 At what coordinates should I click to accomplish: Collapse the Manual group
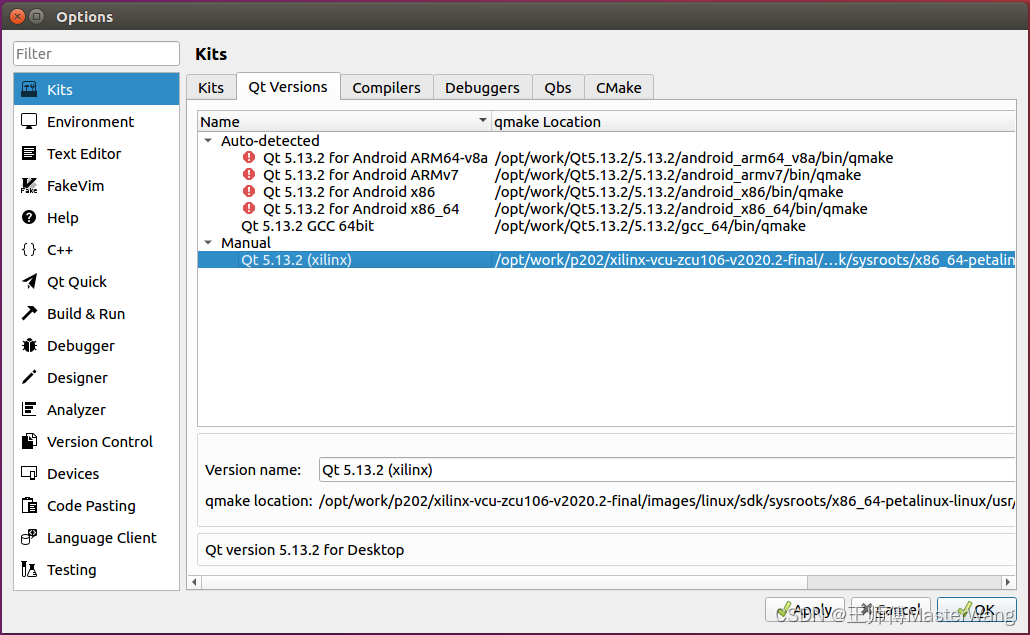[208, 242]
